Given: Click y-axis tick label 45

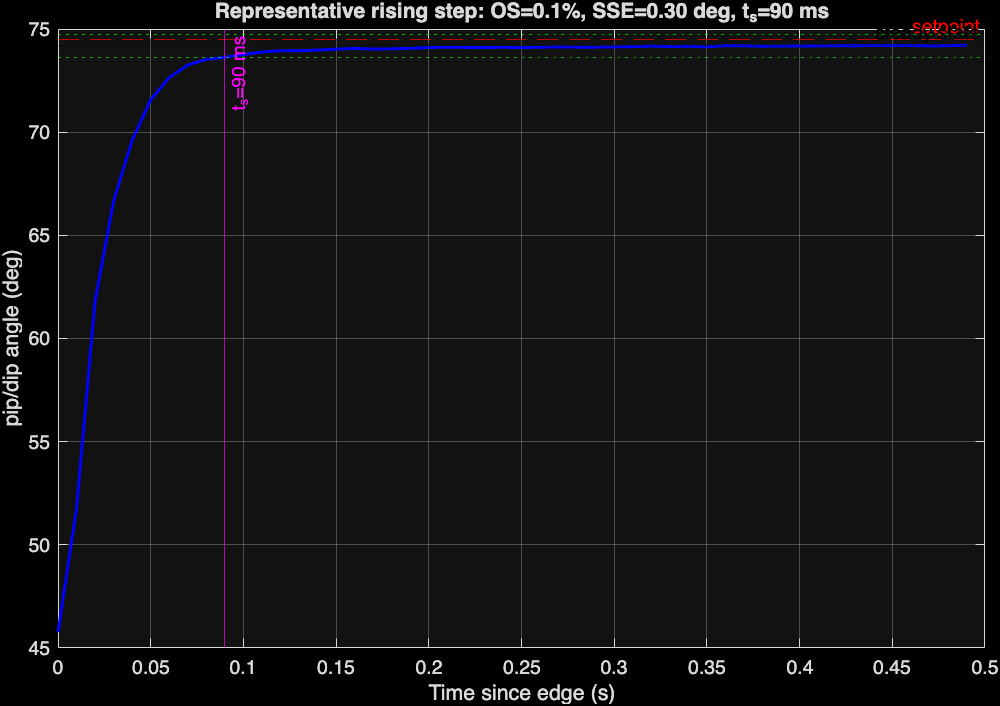Looking at the screenshot, I should click(x=39, y=648).
